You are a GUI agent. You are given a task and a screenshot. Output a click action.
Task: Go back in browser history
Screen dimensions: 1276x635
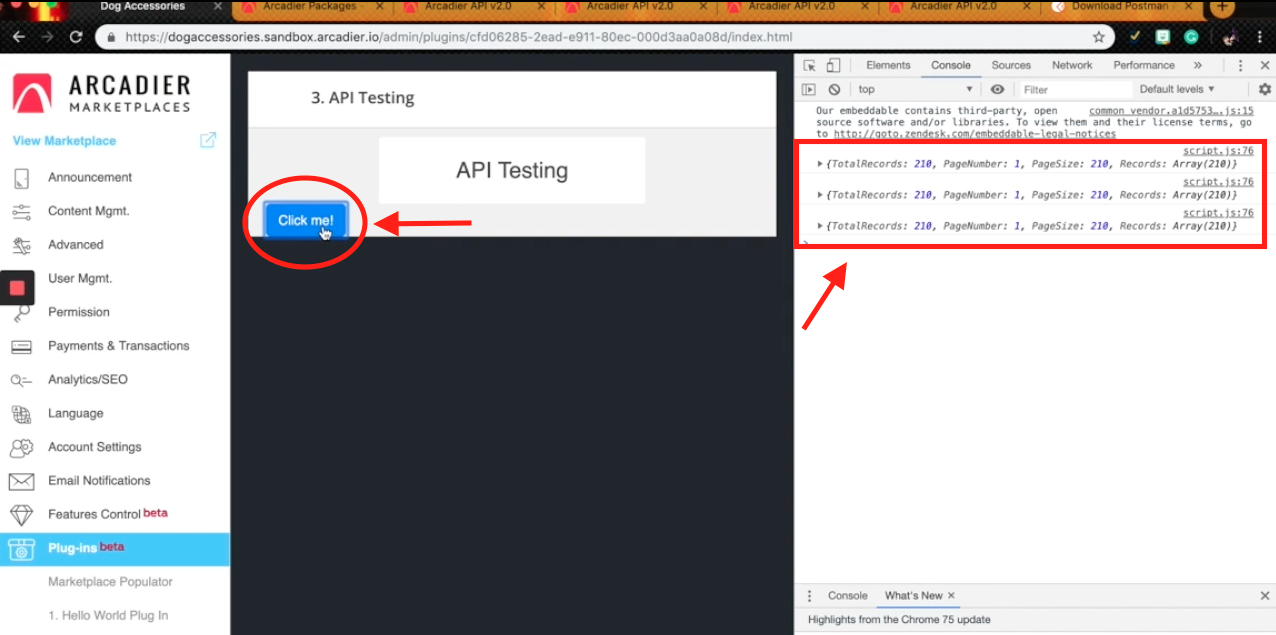point(20,37)
